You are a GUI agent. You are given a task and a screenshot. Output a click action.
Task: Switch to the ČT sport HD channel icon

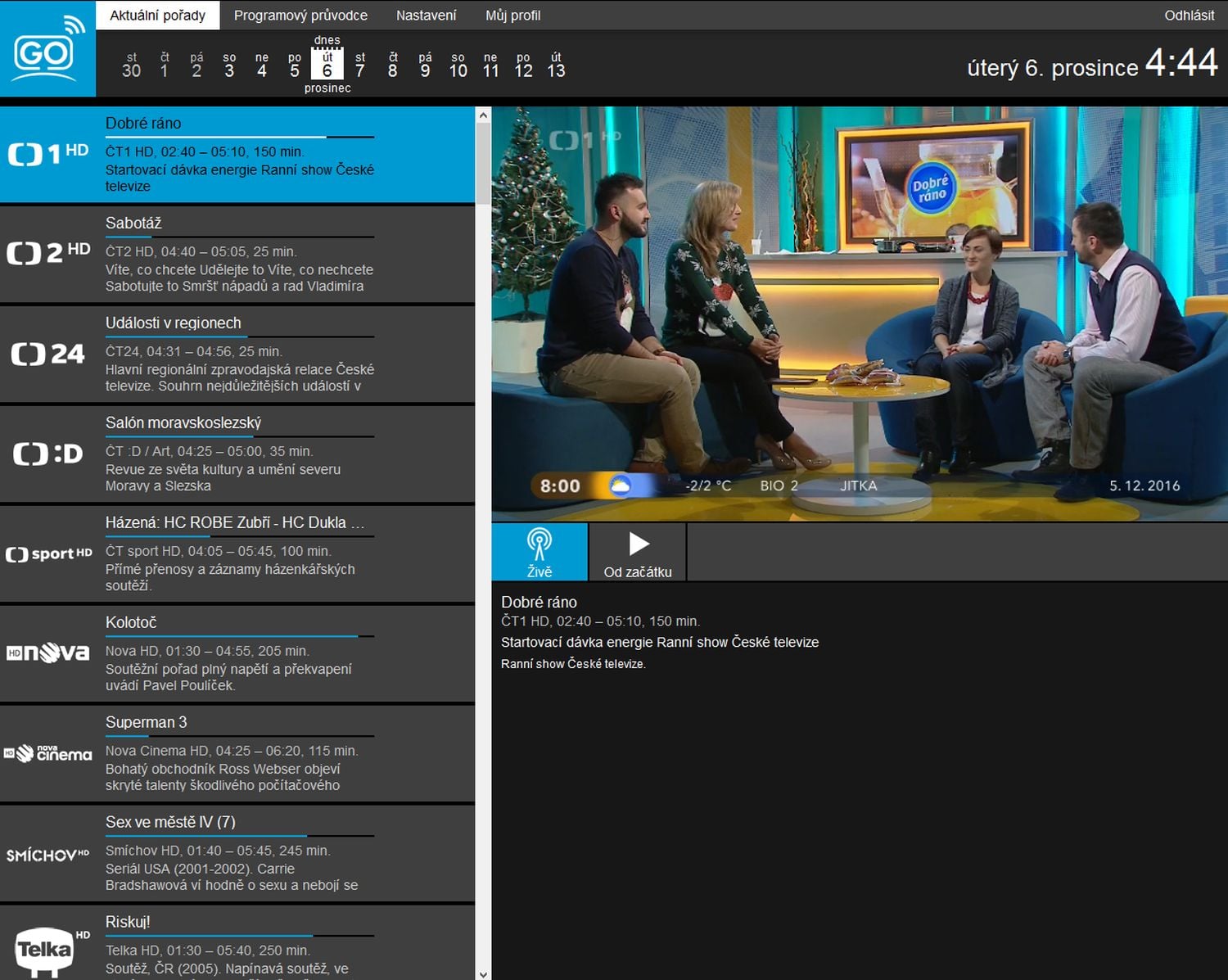[48, 554]
